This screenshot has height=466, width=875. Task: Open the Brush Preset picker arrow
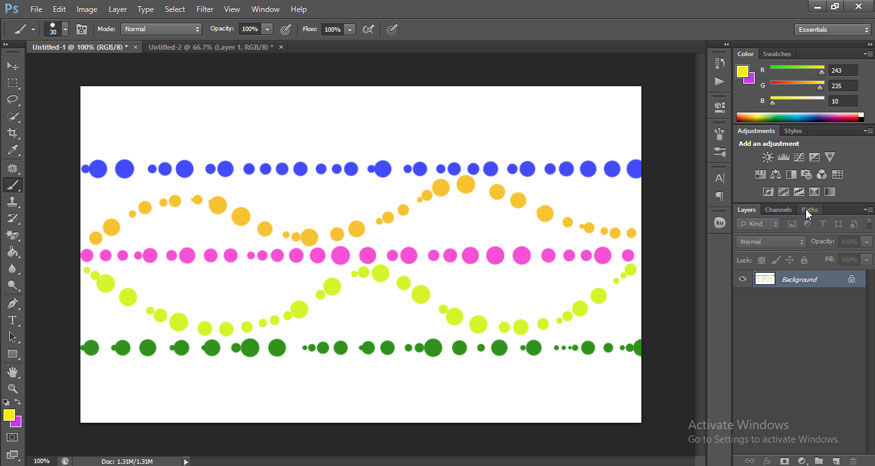coord(62,29)
